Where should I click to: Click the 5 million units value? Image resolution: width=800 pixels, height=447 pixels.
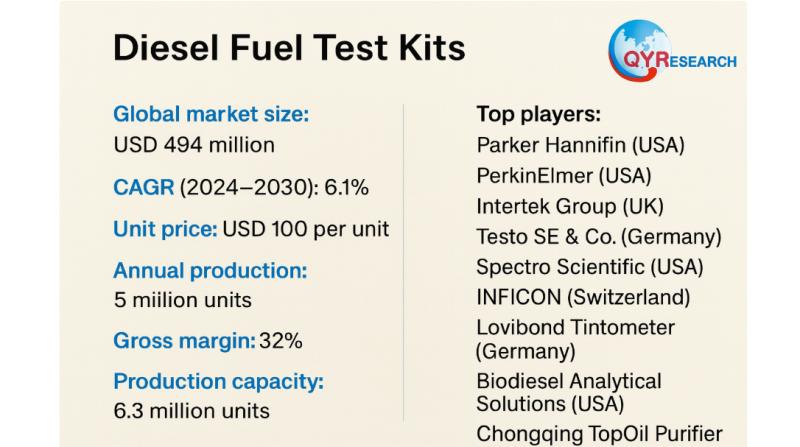[x=183, y=299]
